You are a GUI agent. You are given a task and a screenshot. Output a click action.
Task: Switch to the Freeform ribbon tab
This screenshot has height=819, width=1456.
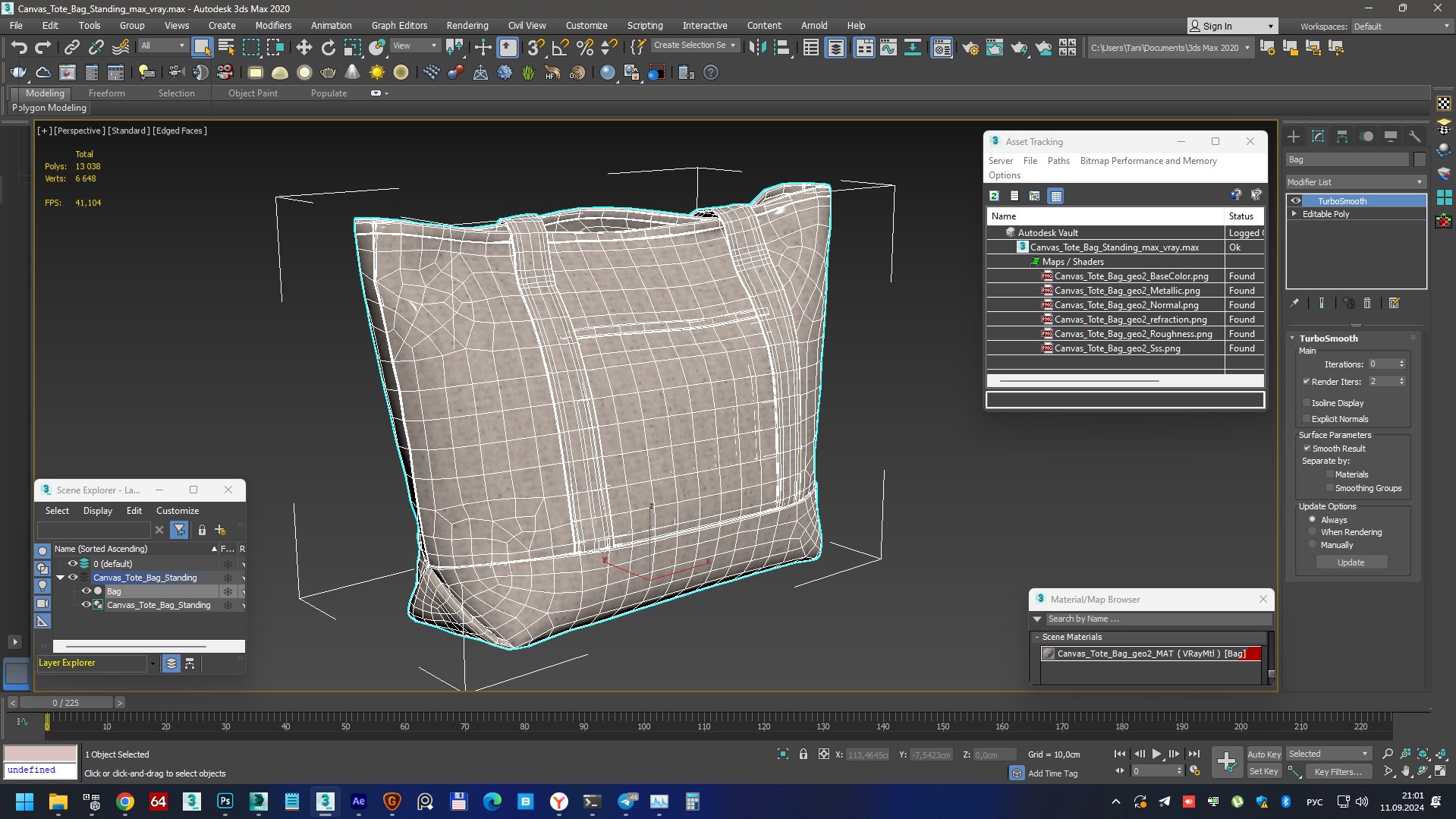tap(106, 93)
